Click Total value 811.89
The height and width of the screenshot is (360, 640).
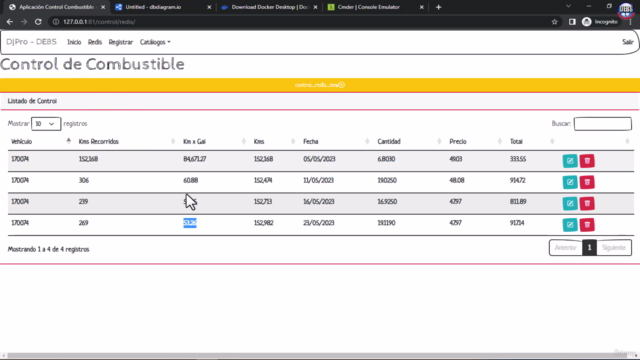tap(518, 202)
